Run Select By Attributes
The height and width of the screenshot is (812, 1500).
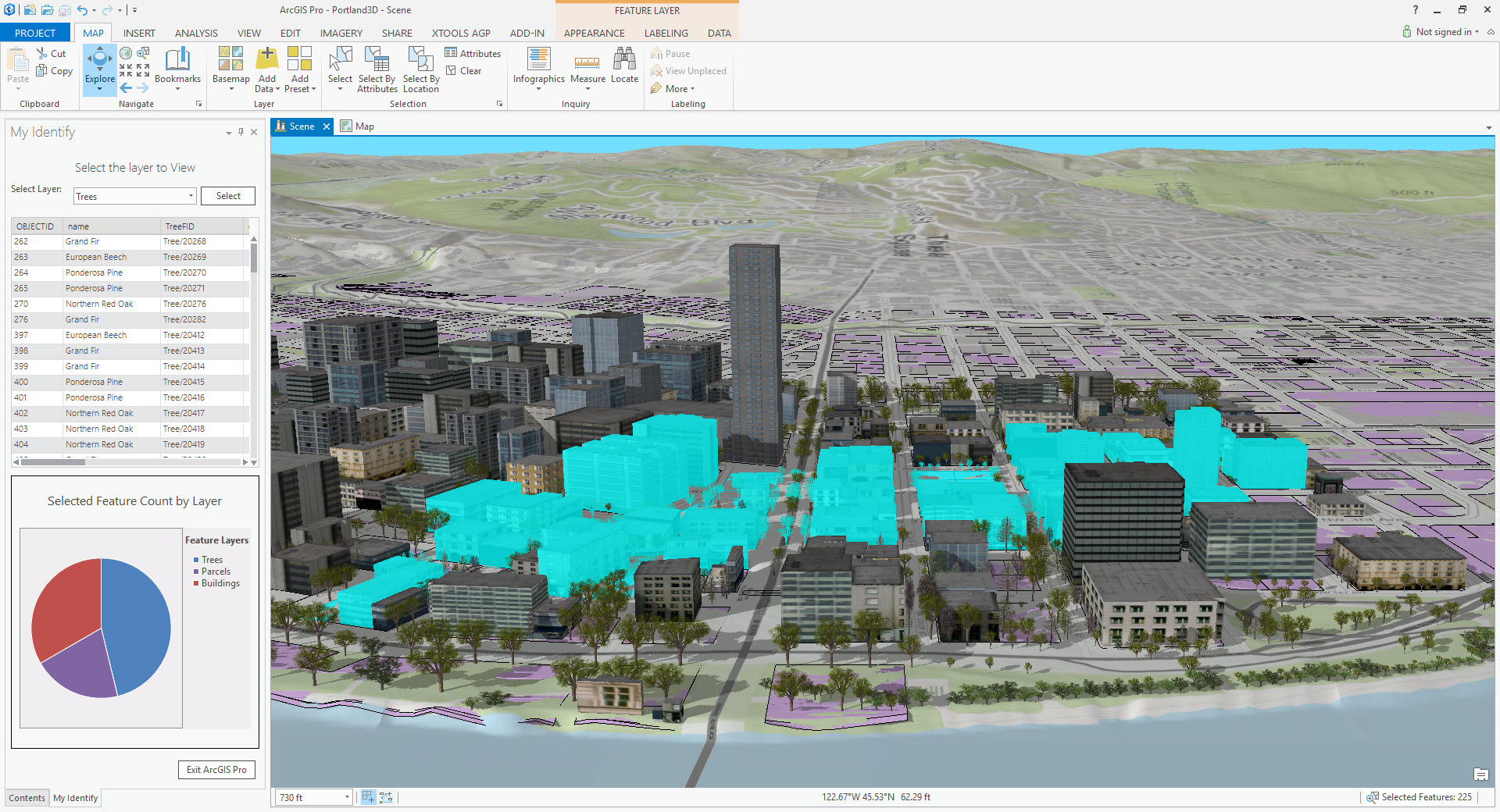[377, 70]
